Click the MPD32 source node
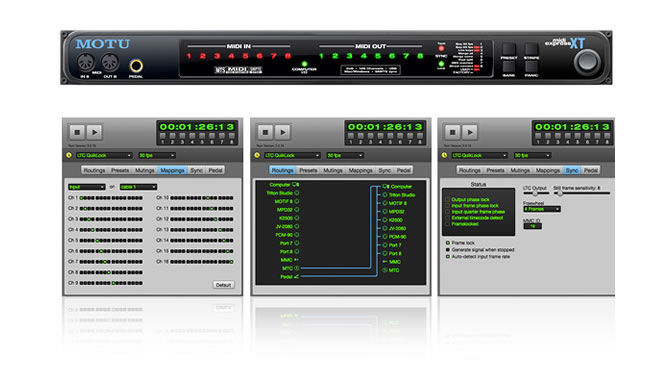The width and height of the screenshot is (670, 382). coord(297,210)
